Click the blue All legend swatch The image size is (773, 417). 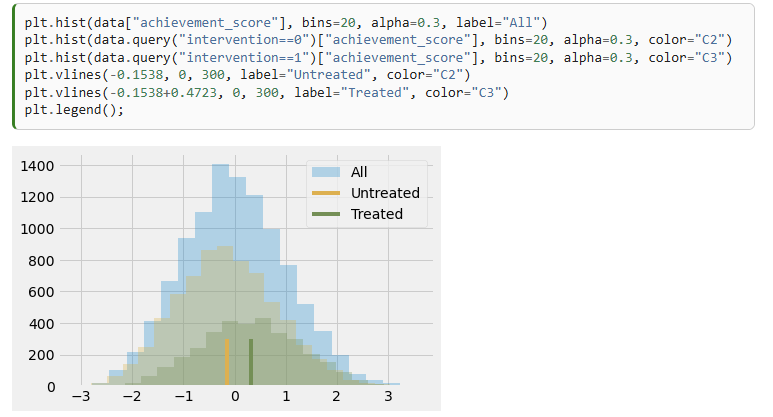pyautogui.click(x=326, y=172)
